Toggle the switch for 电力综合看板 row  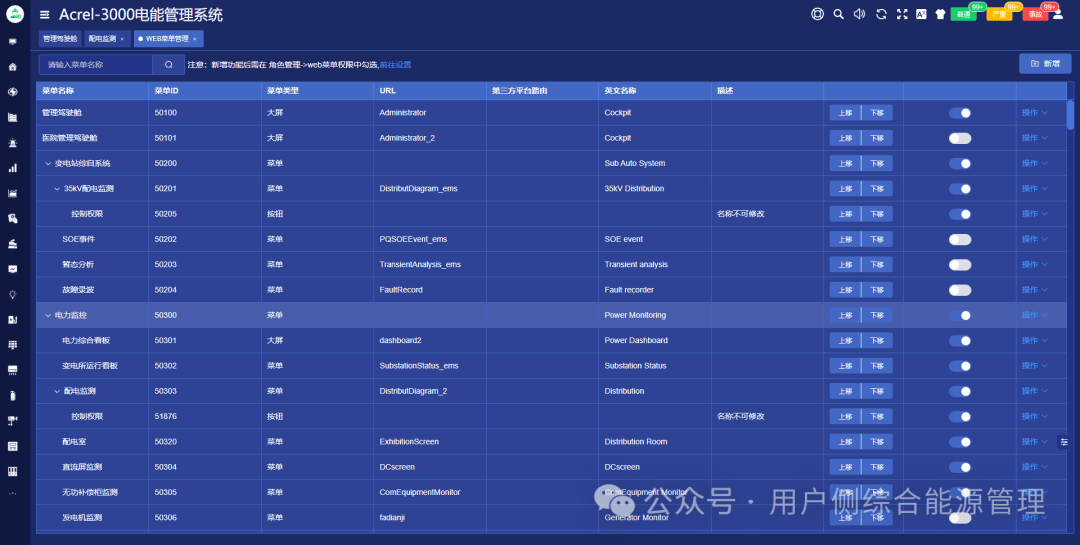tap(959, 340)
